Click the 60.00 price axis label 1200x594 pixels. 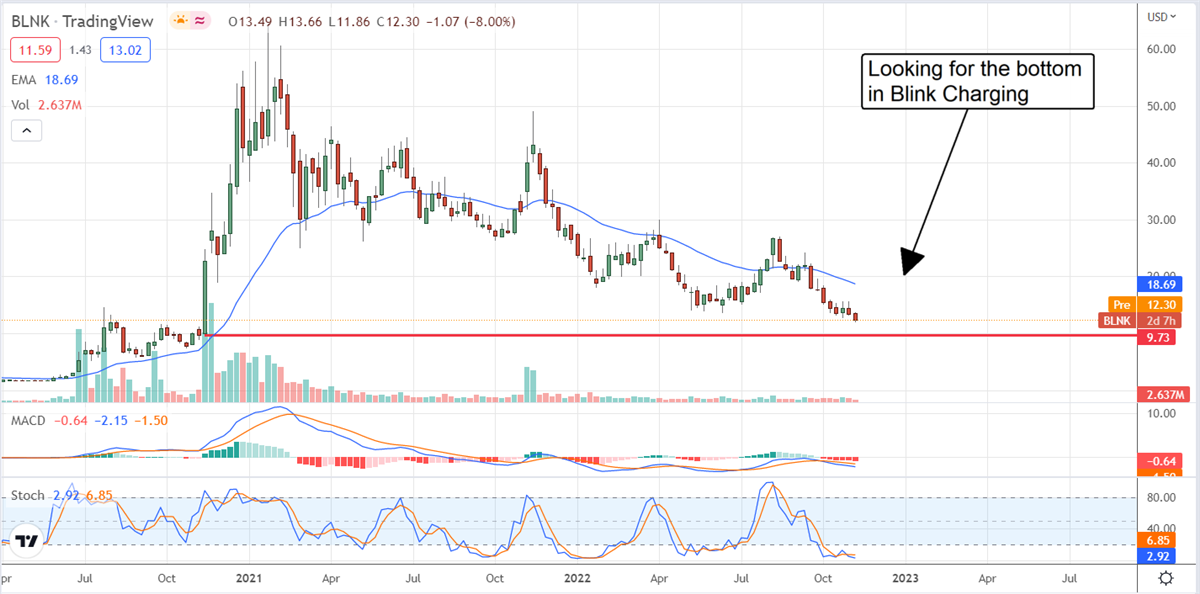pos(1160,48)
